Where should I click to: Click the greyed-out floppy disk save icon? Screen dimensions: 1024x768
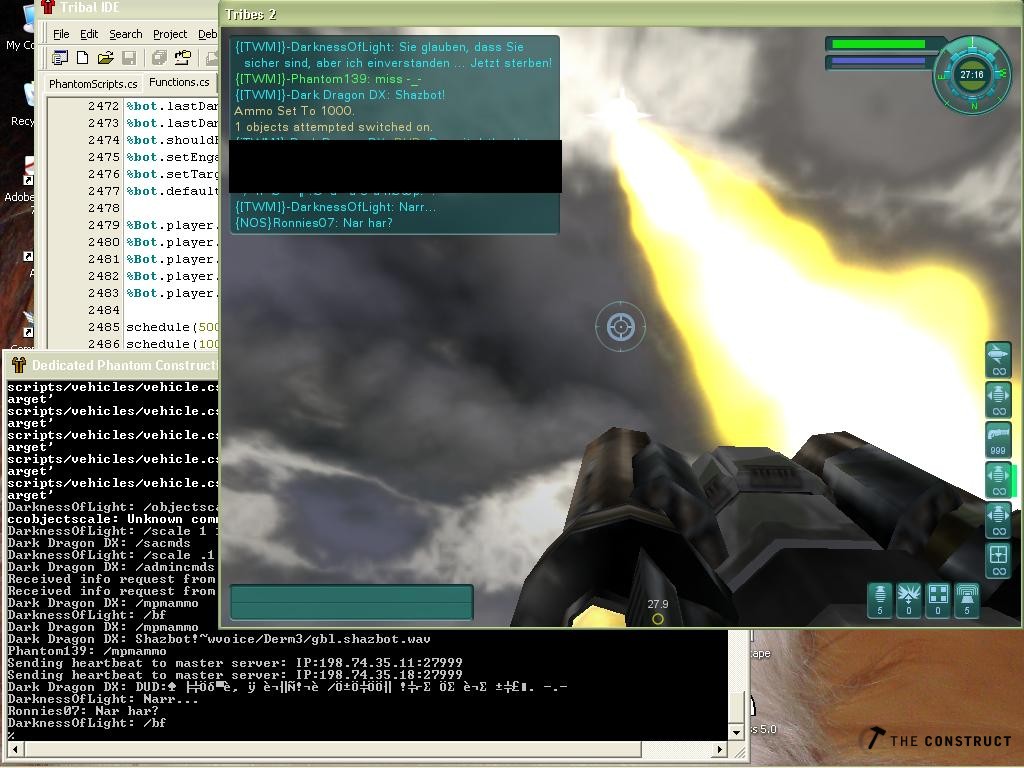point(129,57)
